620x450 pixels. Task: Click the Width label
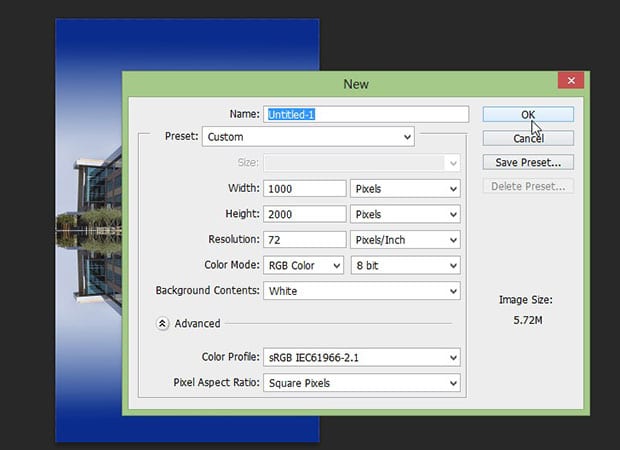pos(244,188)
